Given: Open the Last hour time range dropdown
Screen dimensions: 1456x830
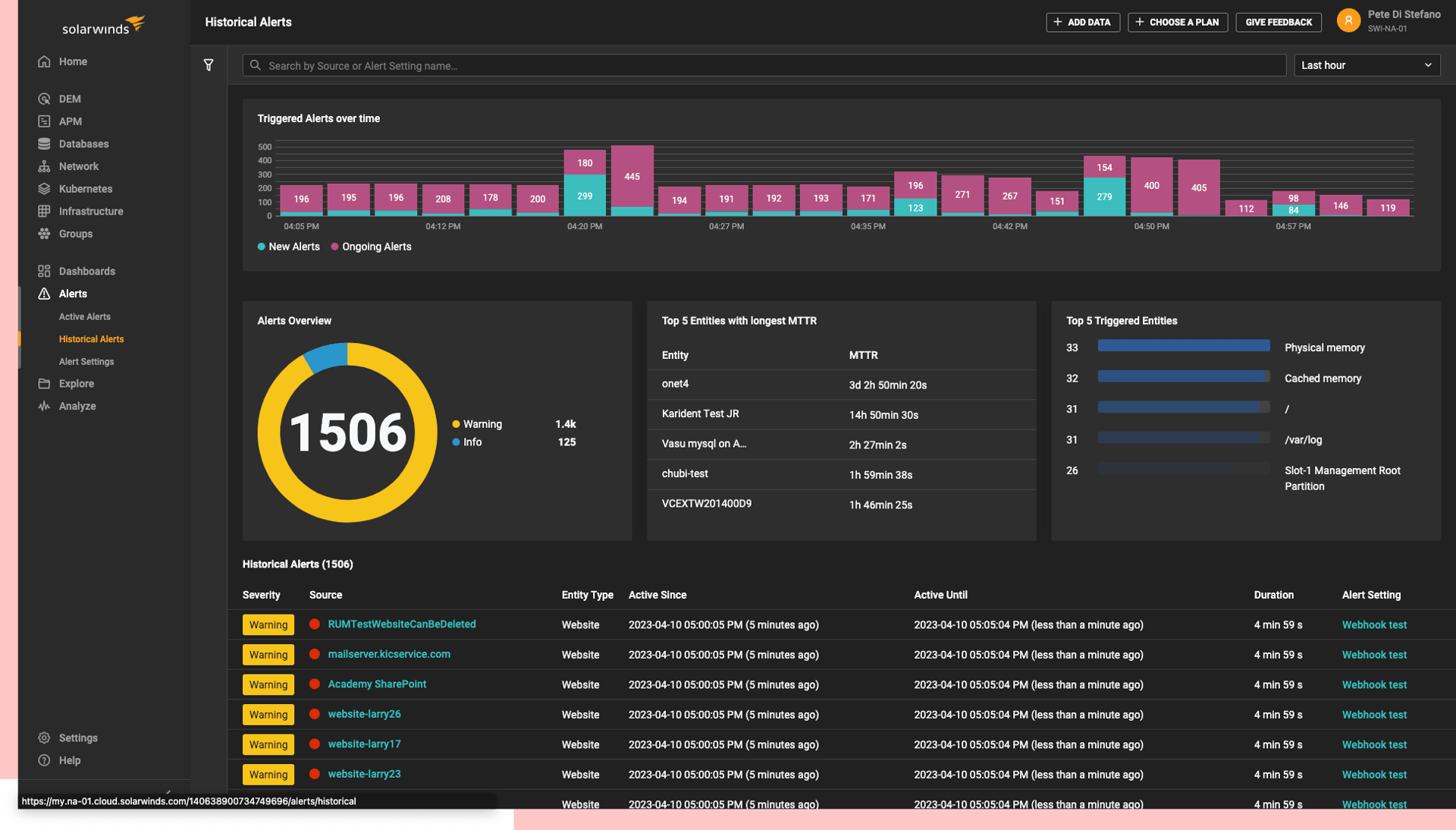Looking at the screenshot, I should (1366, 65).
